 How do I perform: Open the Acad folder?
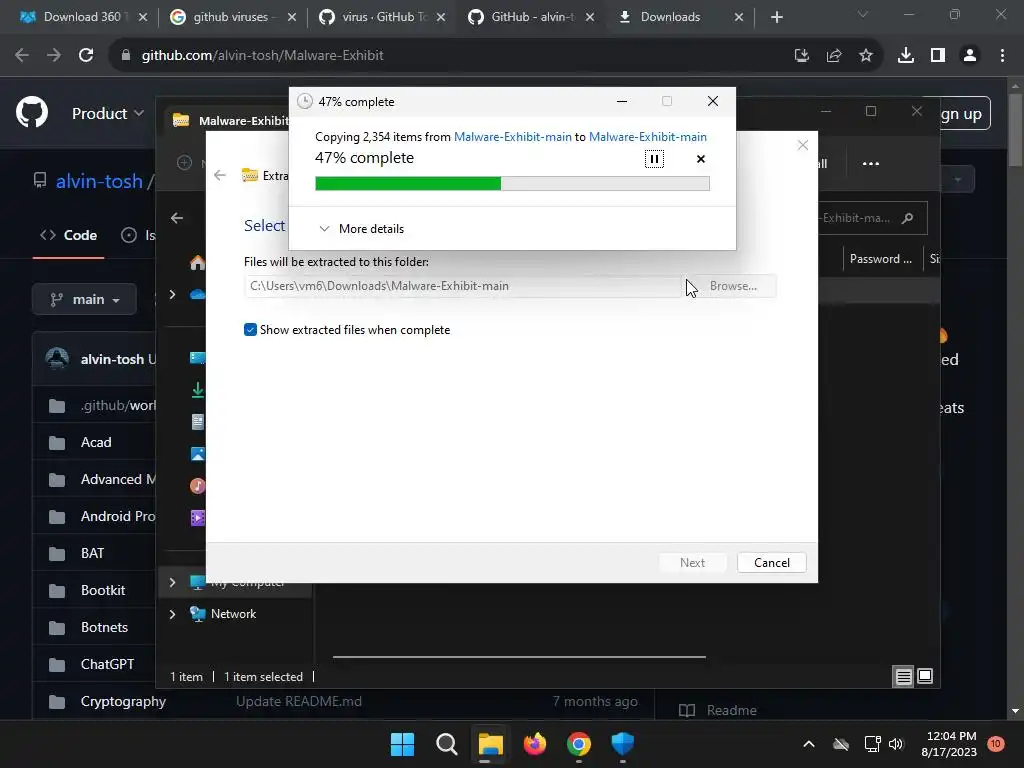96,442
